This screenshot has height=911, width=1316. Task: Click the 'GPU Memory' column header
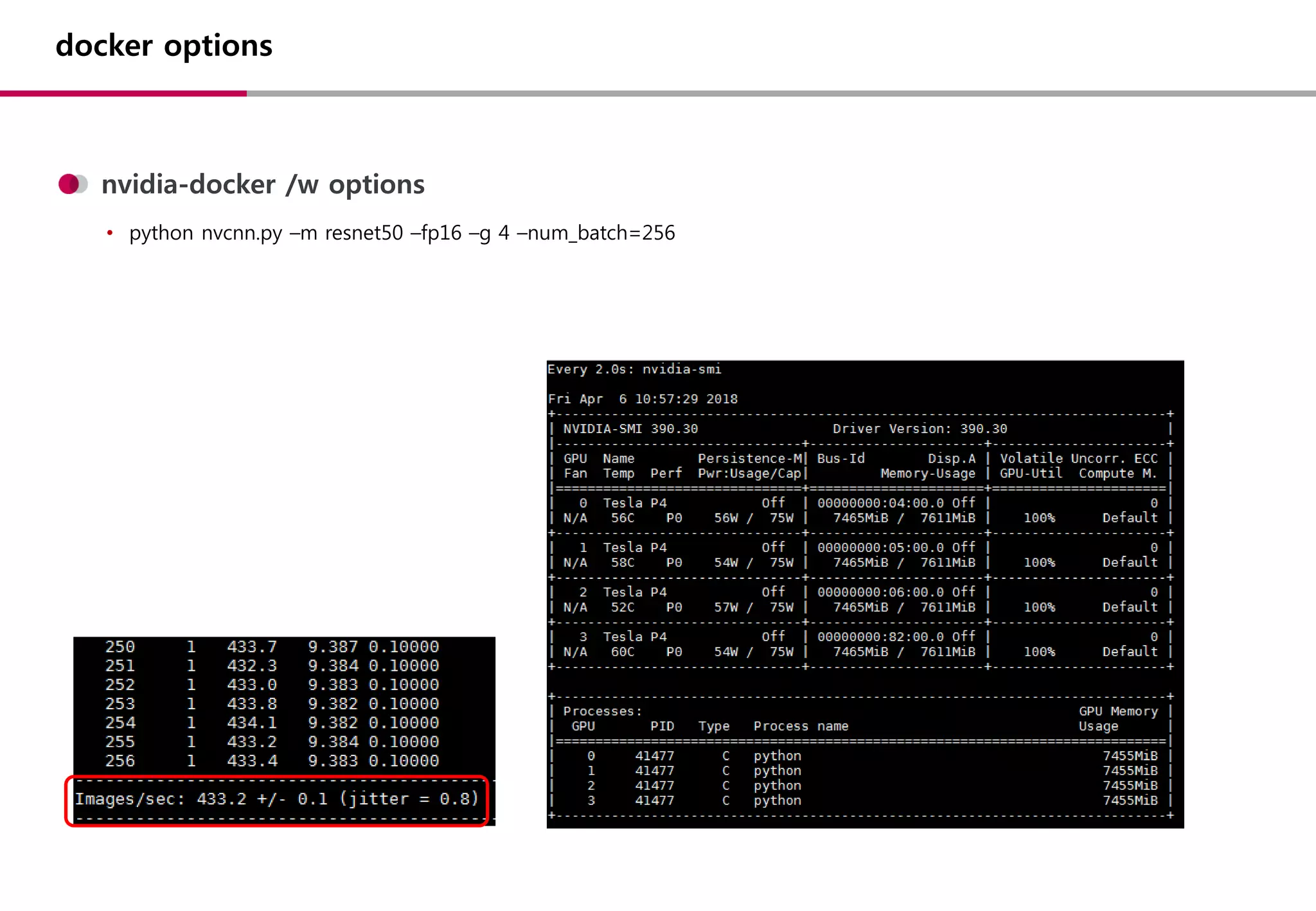(1118, 711)
